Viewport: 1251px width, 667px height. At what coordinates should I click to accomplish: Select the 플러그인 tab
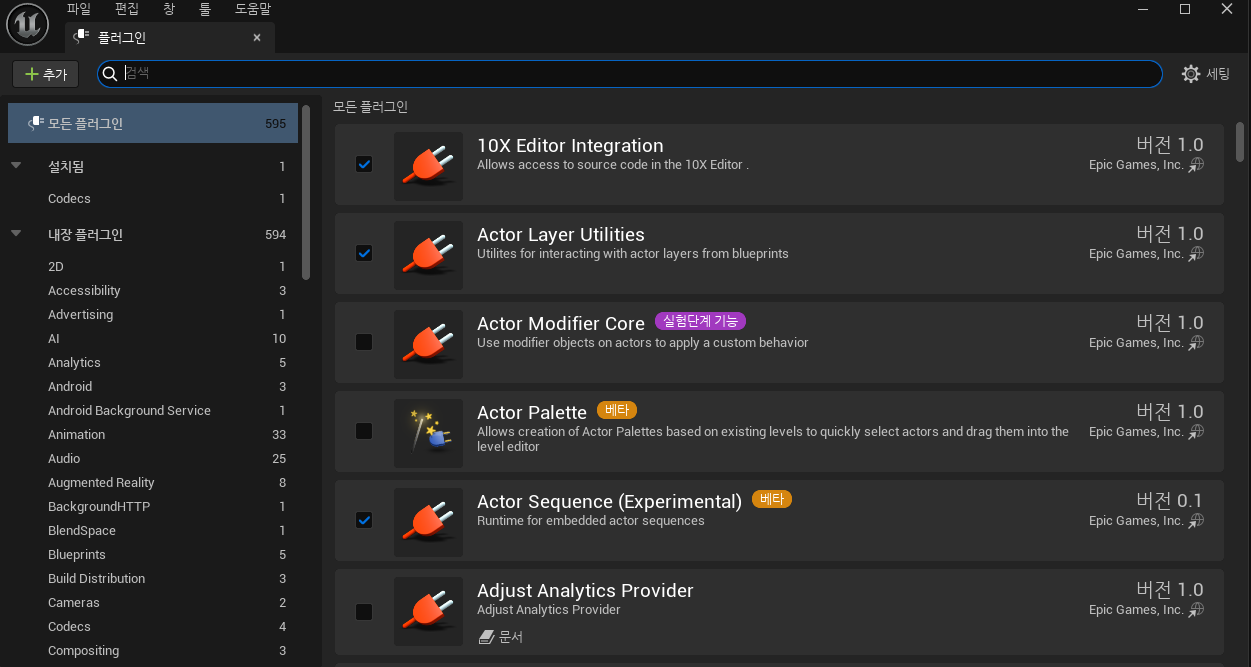coord(170,37)
